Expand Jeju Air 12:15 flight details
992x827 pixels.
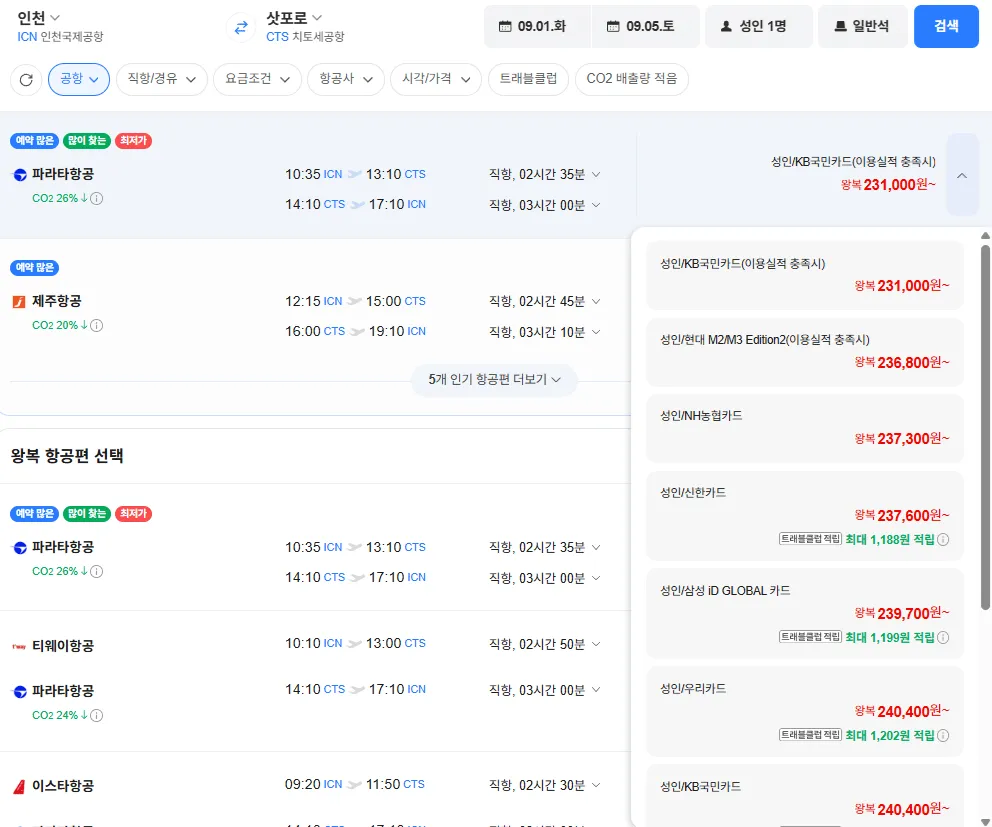(x=596, y=301)
